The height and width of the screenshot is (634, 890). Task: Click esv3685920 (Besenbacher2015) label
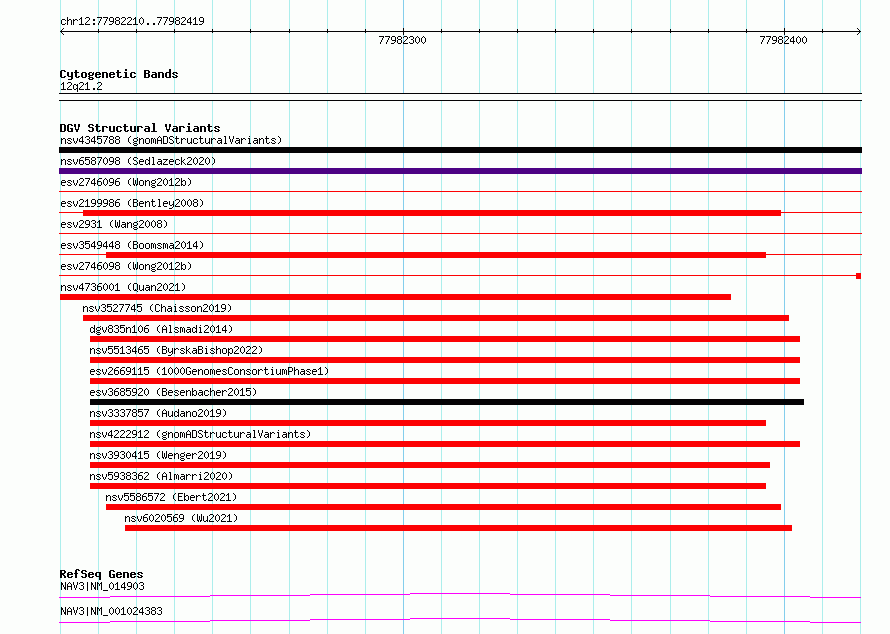click(x=173, y=392)
